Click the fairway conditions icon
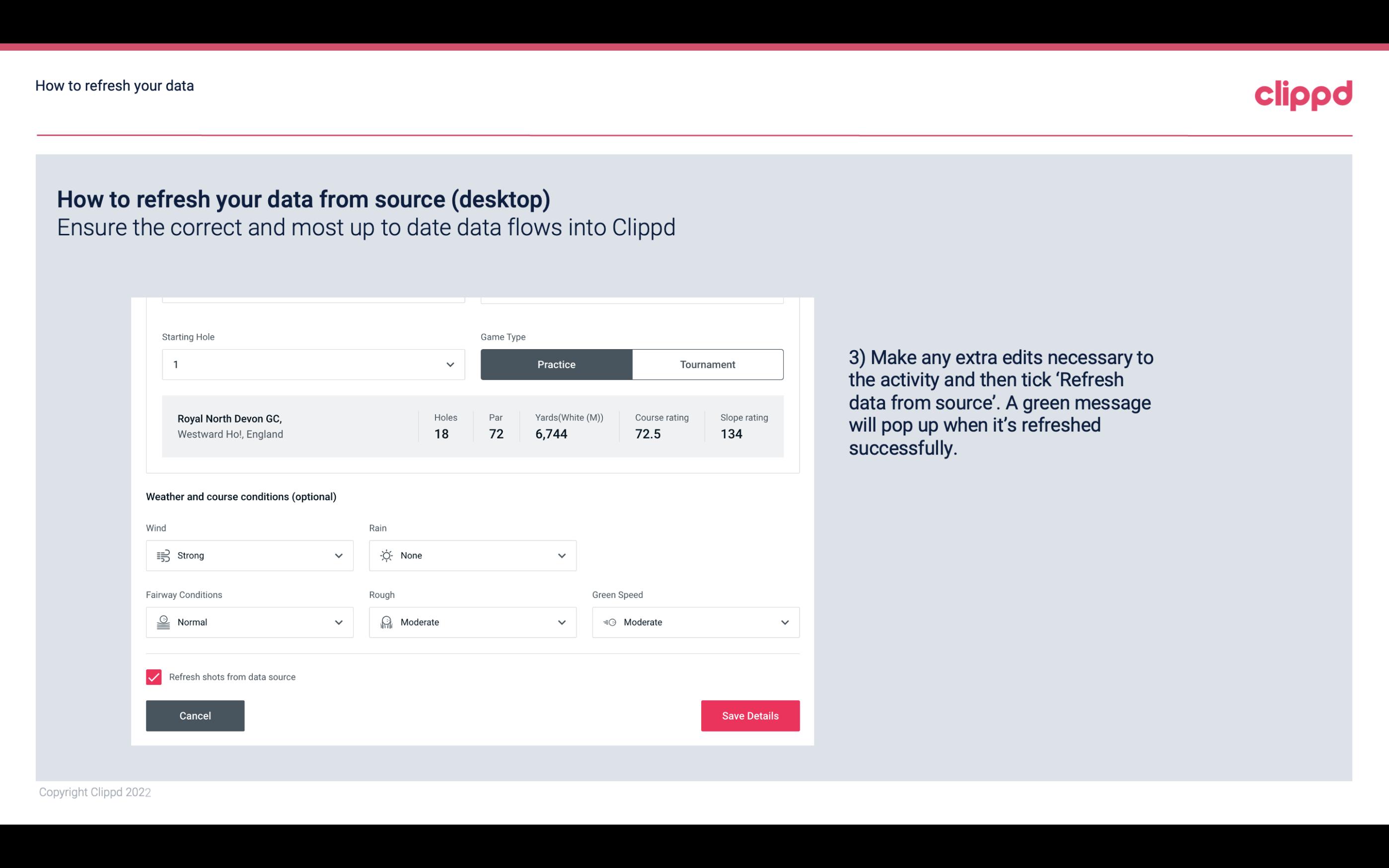 click(x=162, y=621)
